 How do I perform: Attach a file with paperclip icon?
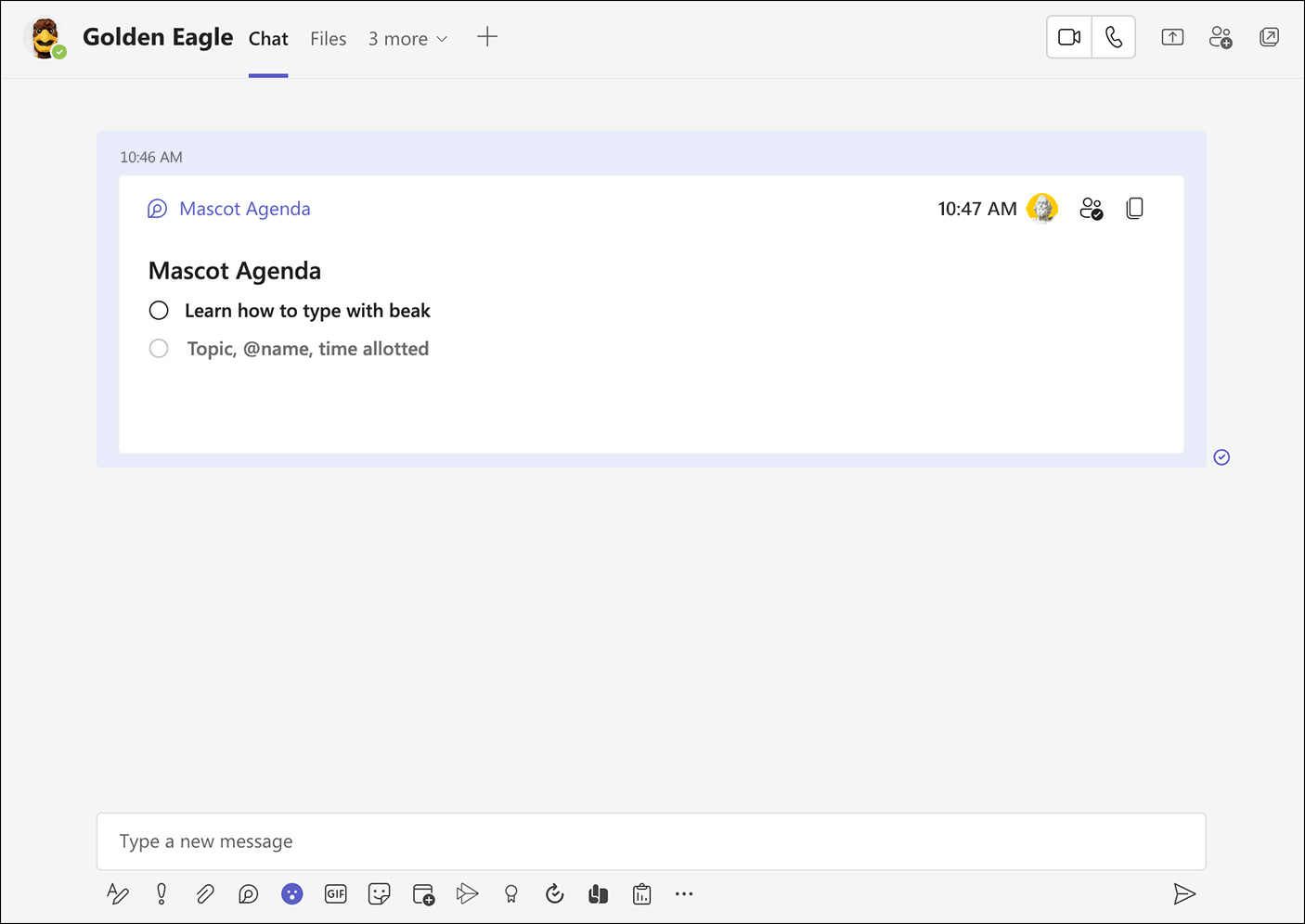205,894
